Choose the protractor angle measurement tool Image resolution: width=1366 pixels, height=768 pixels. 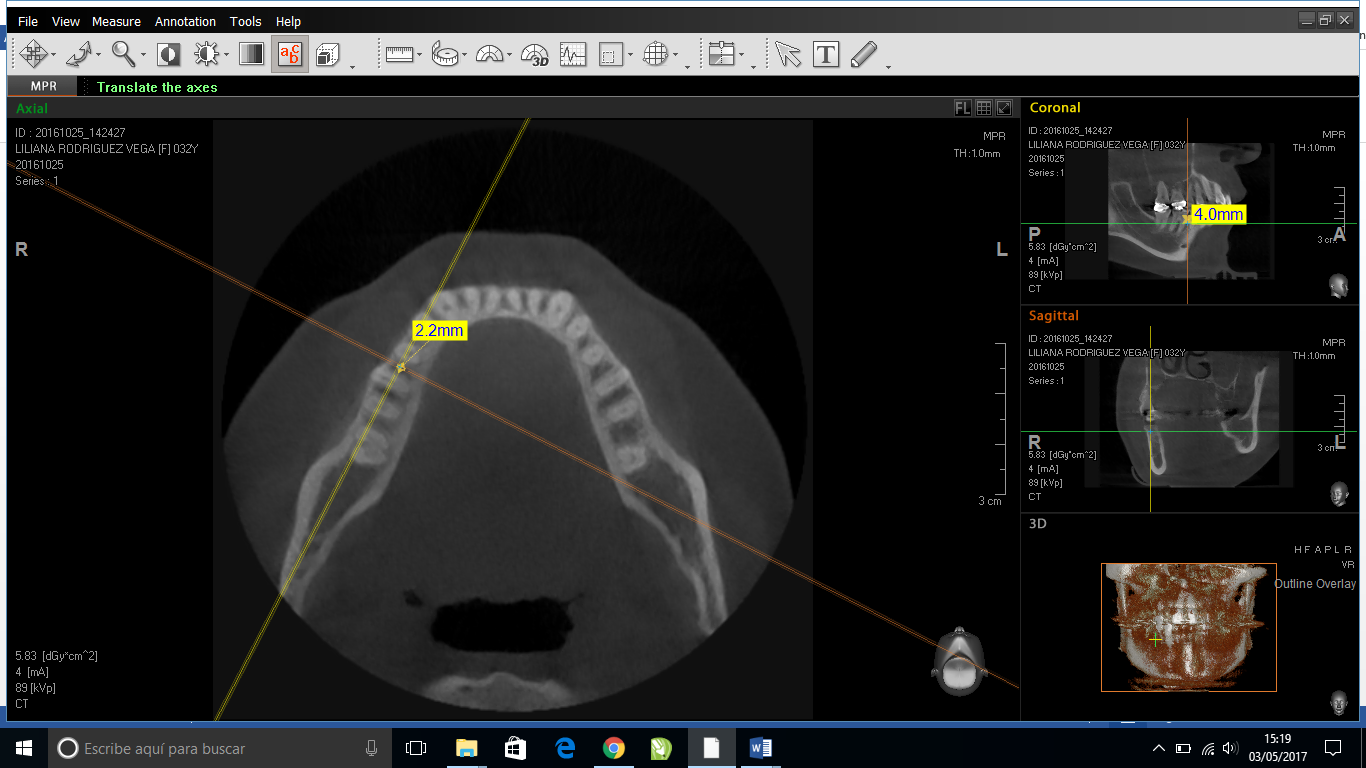(x=489, y=55)
